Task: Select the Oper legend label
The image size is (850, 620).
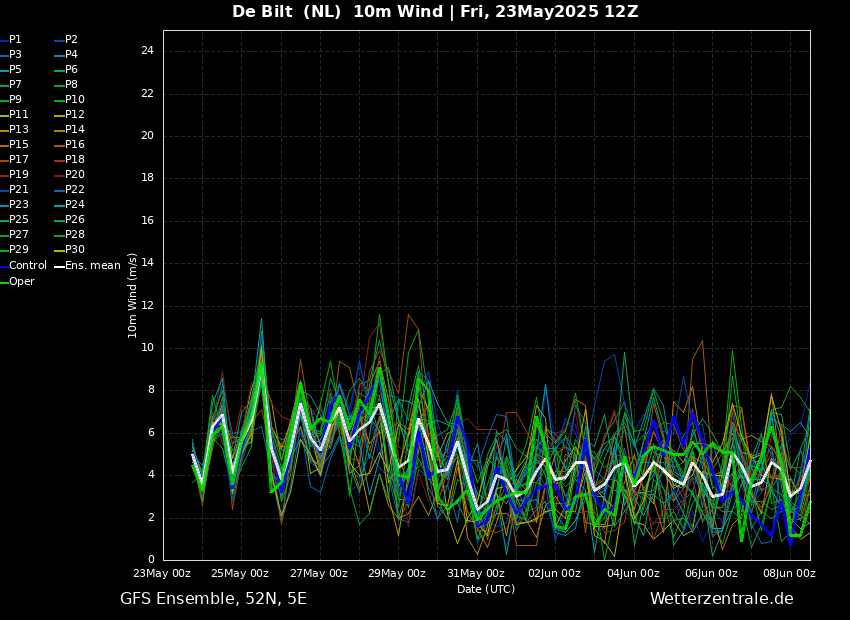Action: (22, 281)
